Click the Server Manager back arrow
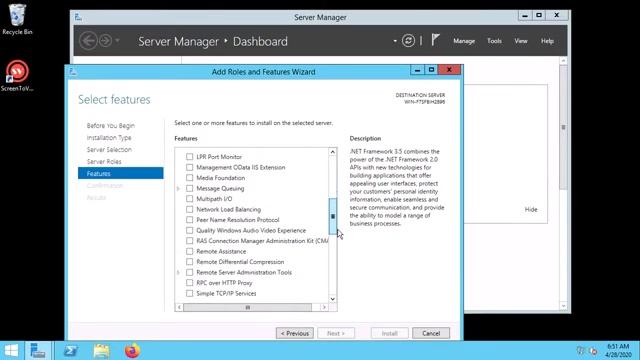The image size is (640, 360). pyautogui.click(x=88, y=41)
